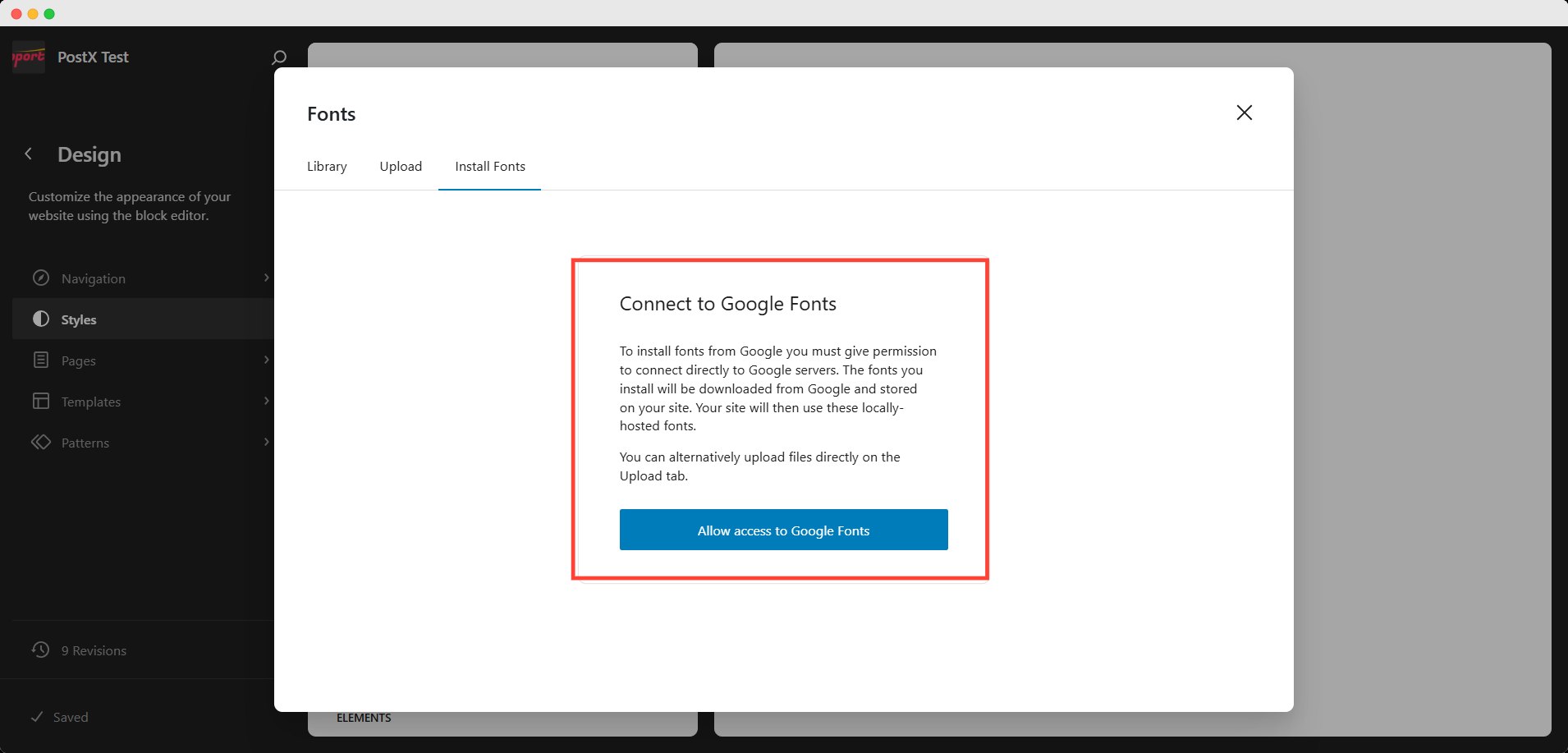Expand the Templates chevron
This screenshot has height=753, width=1568.
tap(266, 401)
